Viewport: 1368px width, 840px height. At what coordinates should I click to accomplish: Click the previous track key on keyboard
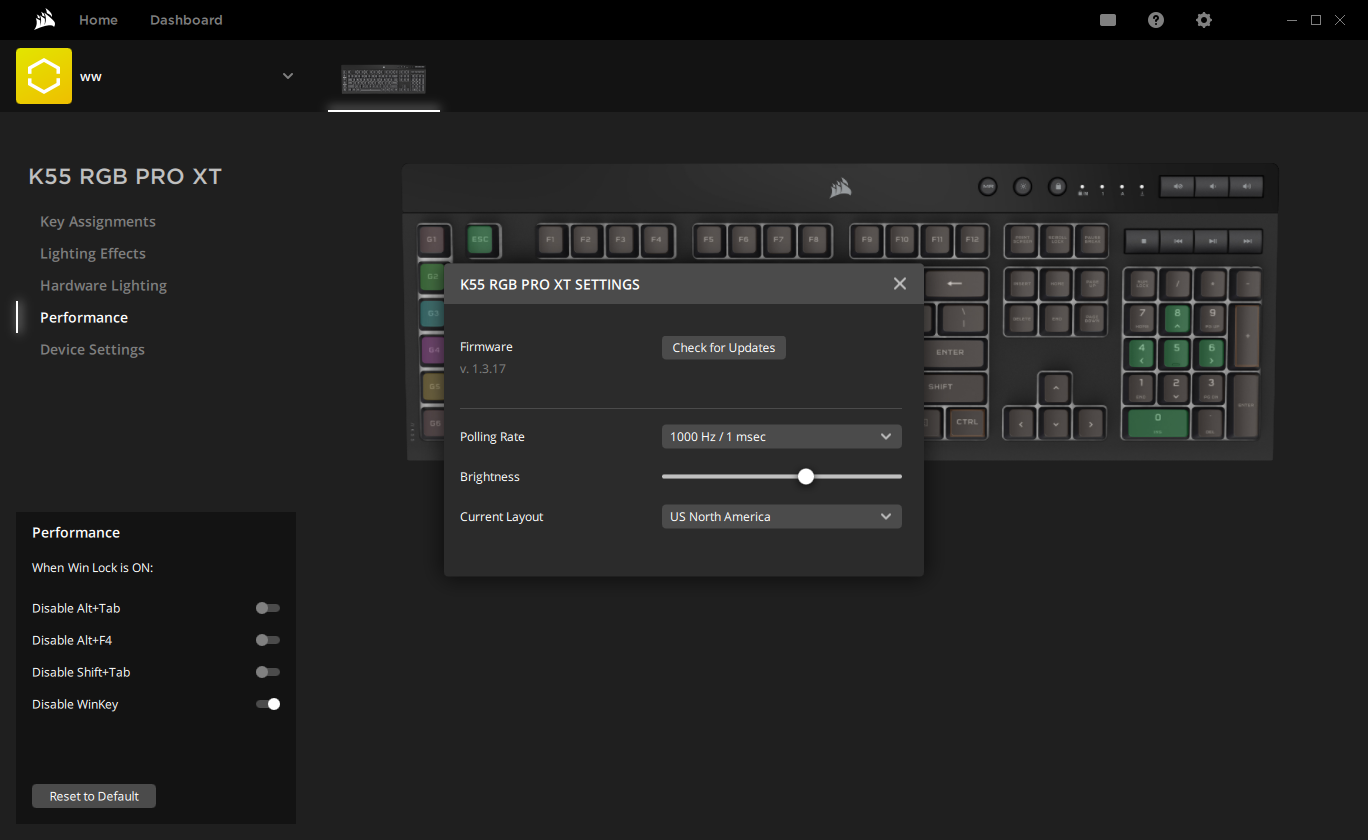(1177, 241)
